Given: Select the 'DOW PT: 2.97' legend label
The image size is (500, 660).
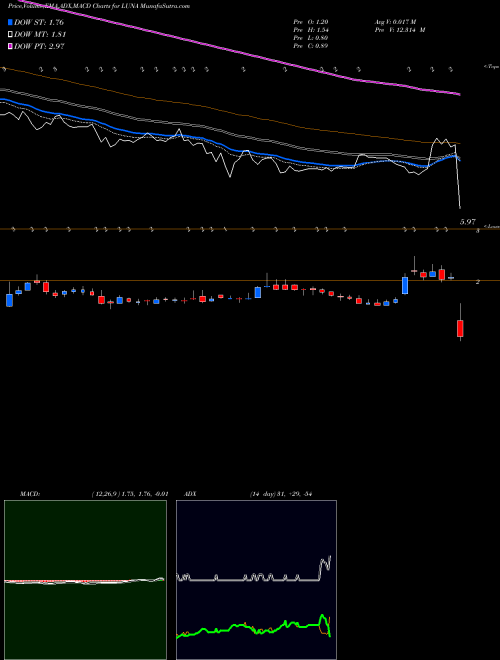Looking at the screenshot, I should 39,46.
